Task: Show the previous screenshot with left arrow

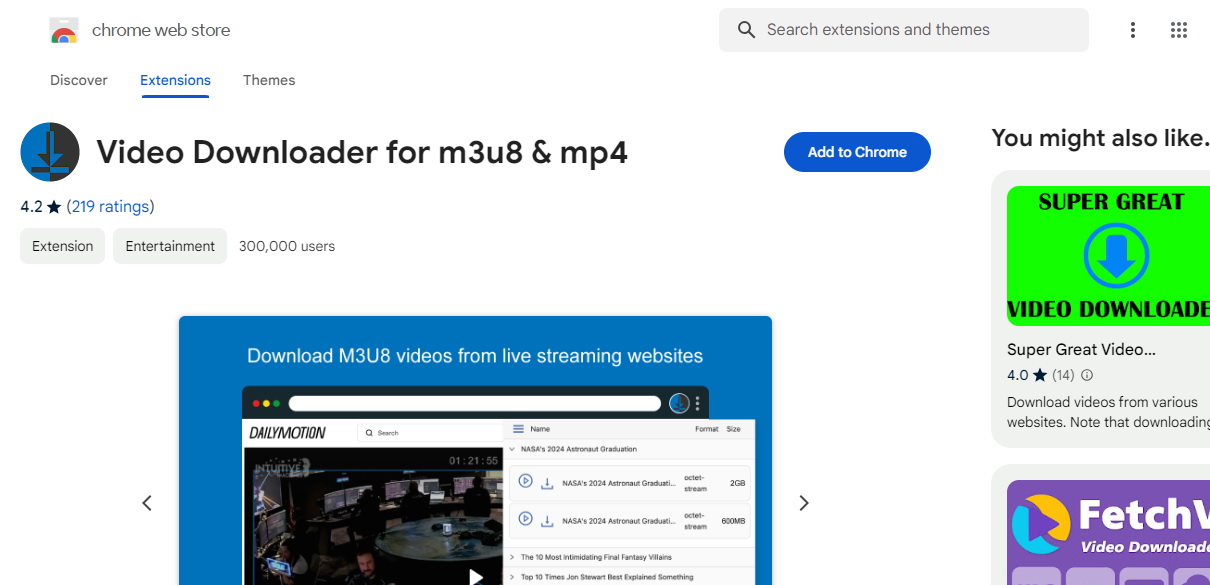Action: 147,503
